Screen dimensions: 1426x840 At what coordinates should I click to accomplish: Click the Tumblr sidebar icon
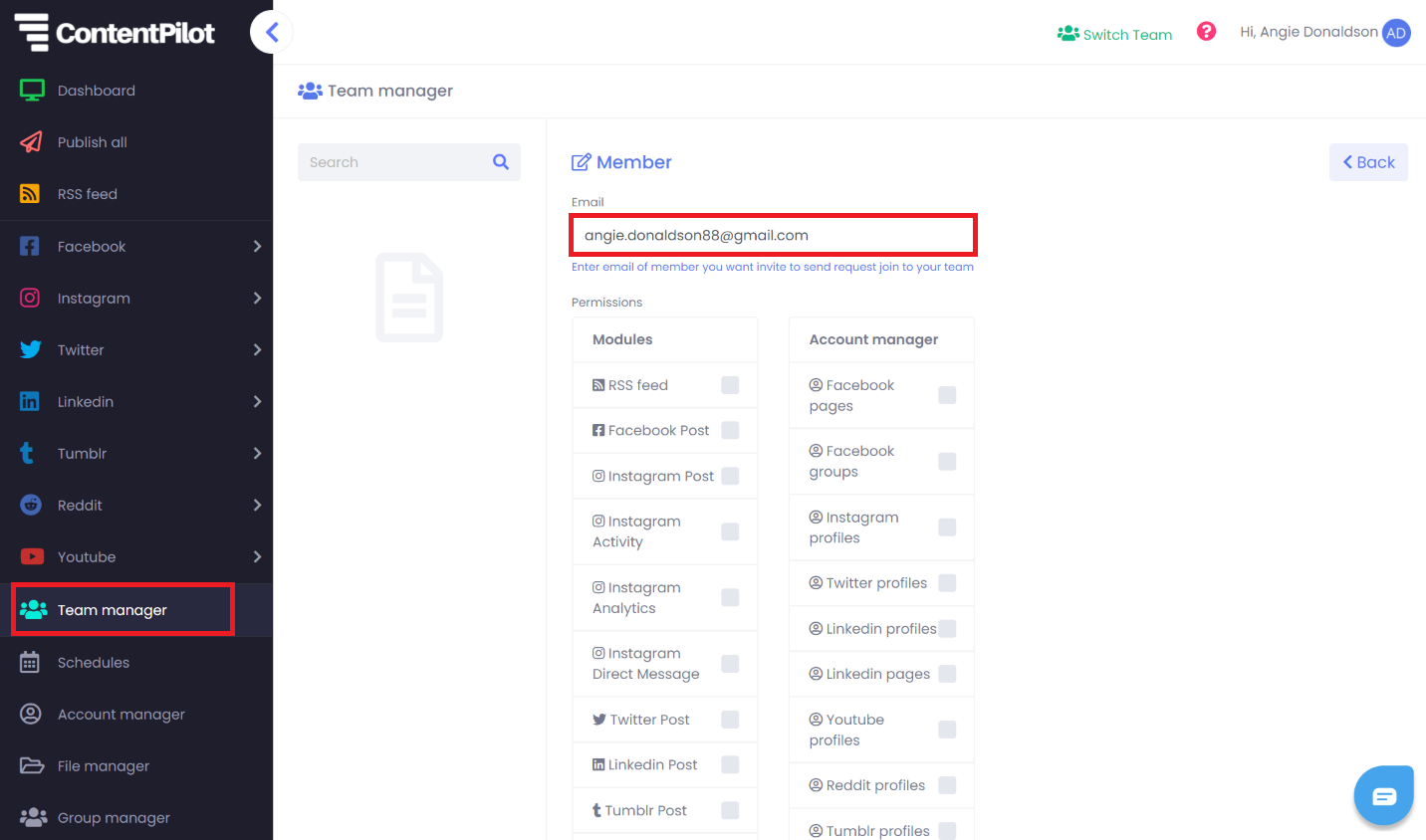(x=28, y=453)
